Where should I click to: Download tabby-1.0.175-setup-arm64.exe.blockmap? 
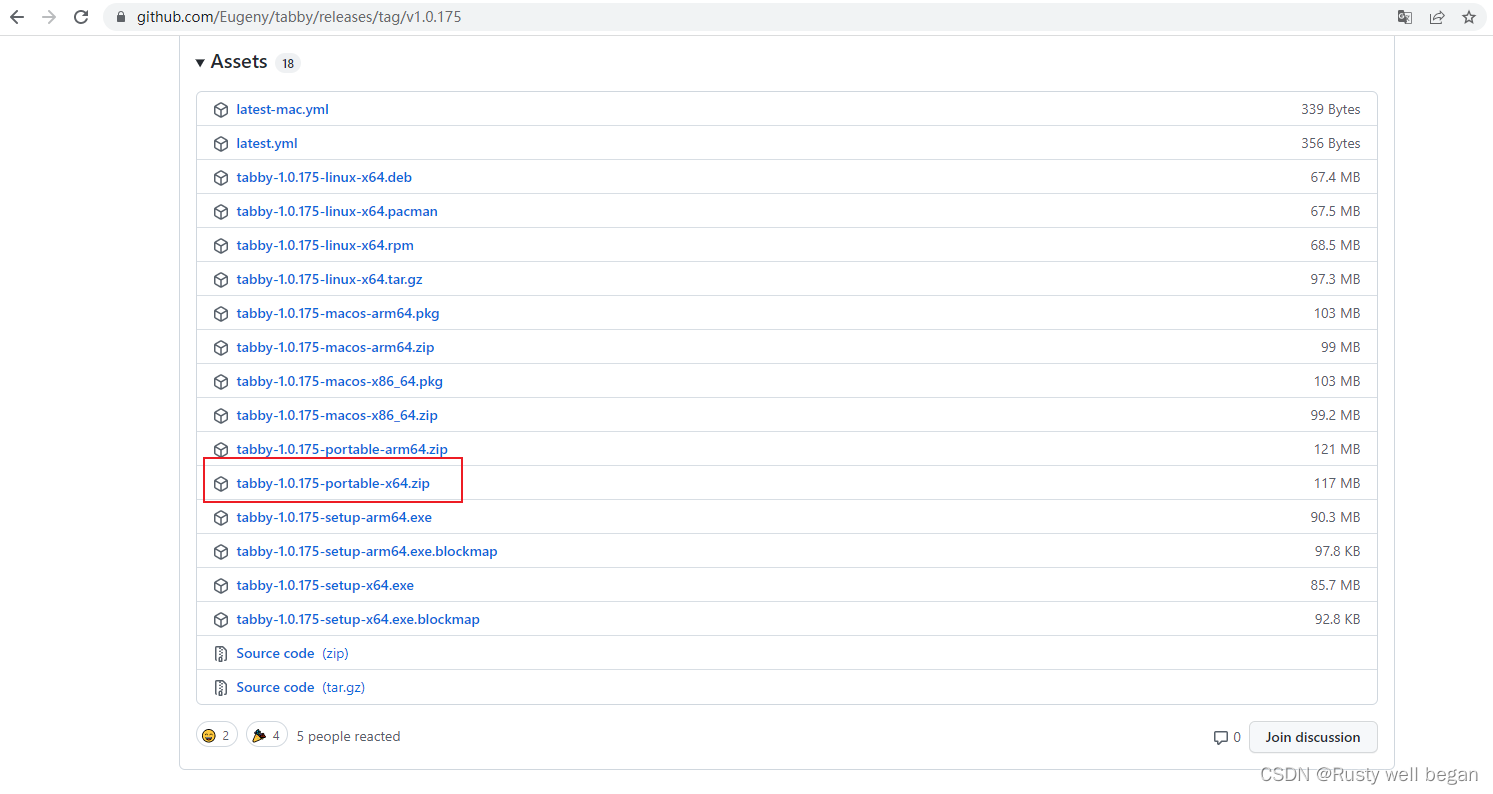(367, 551)
